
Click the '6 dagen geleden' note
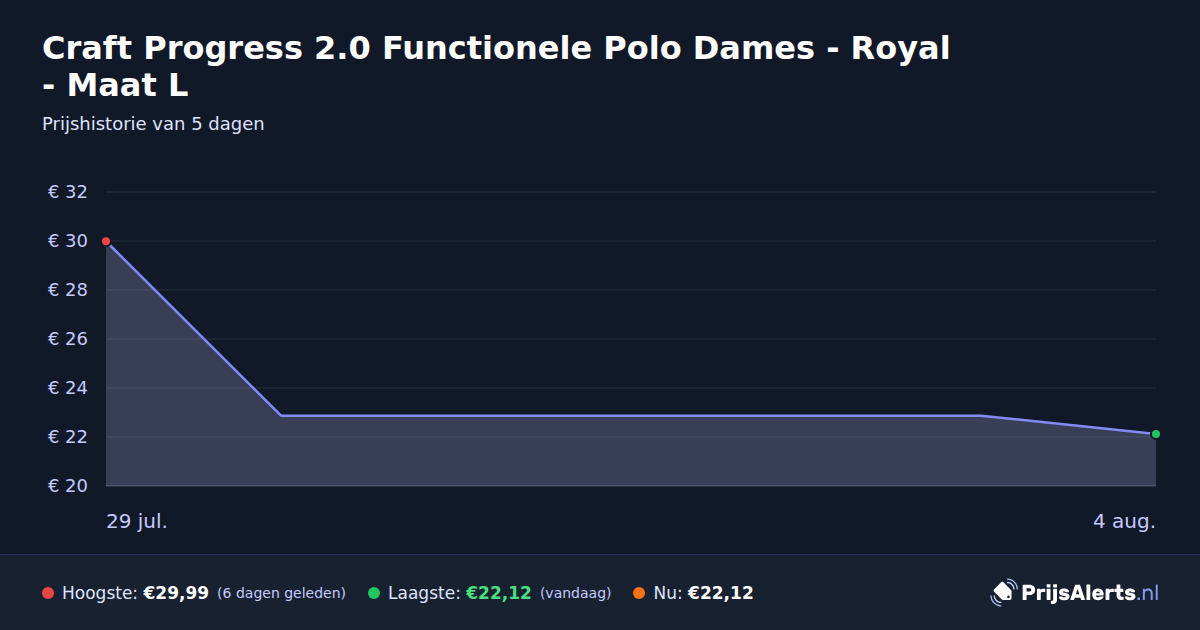pos(281,593)
